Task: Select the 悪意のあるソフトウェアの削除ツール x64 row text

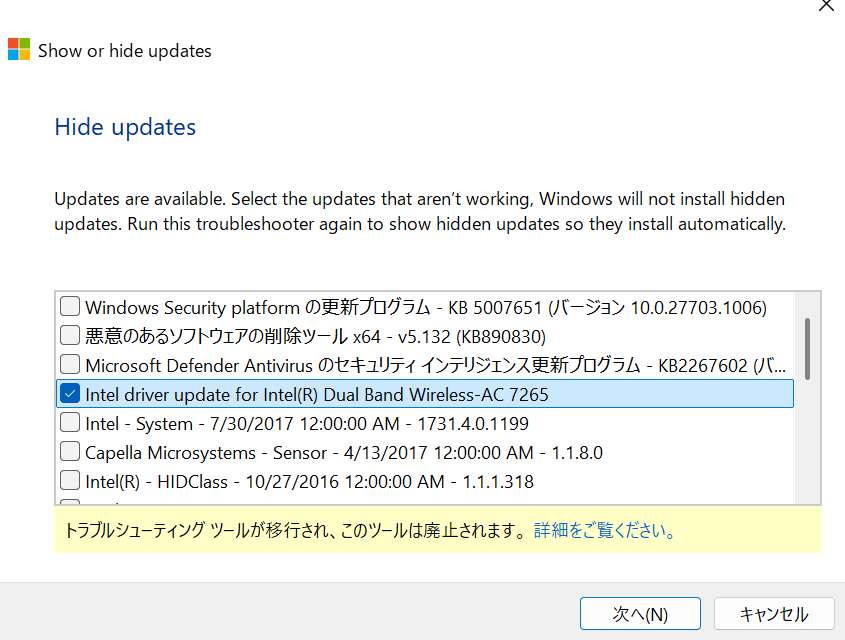Action: [315, 337]
